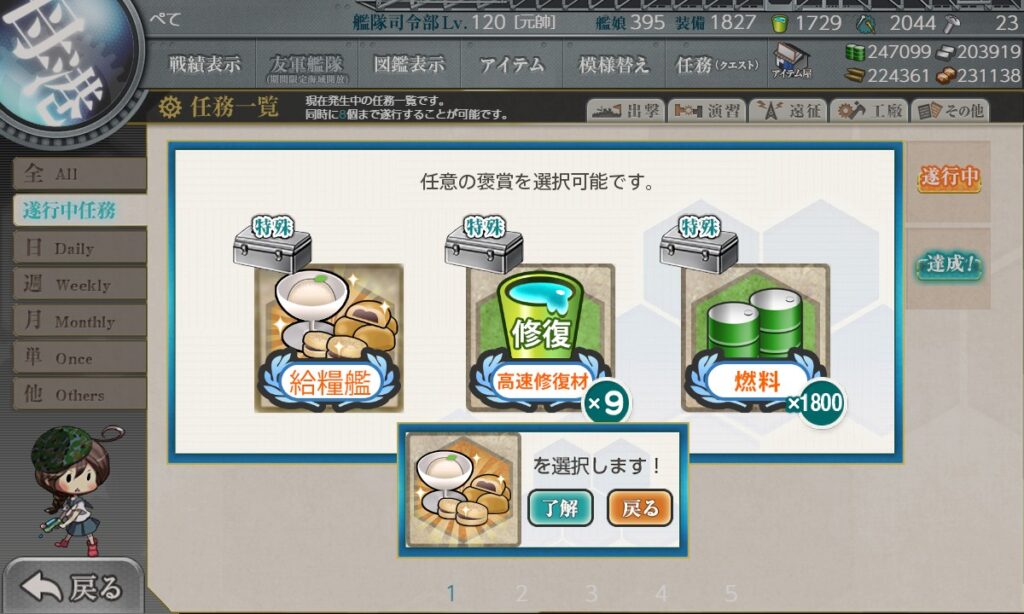The height and width of the screenshot is (614, 1024).
Task: Confirm selection with the 了解 button
Action: pos(560,508)
